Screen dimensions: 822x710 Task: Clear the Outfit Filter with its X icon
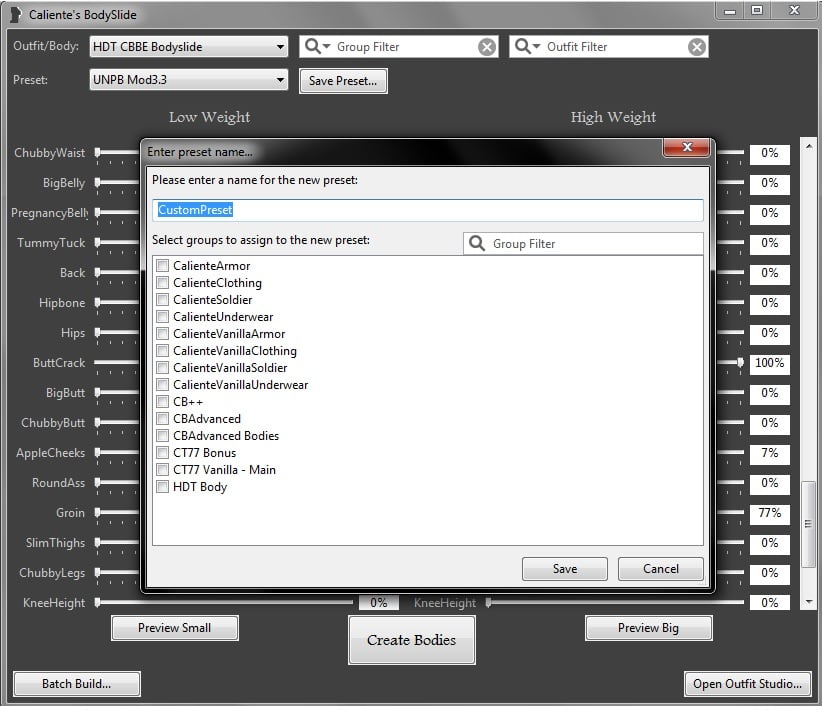697,47
